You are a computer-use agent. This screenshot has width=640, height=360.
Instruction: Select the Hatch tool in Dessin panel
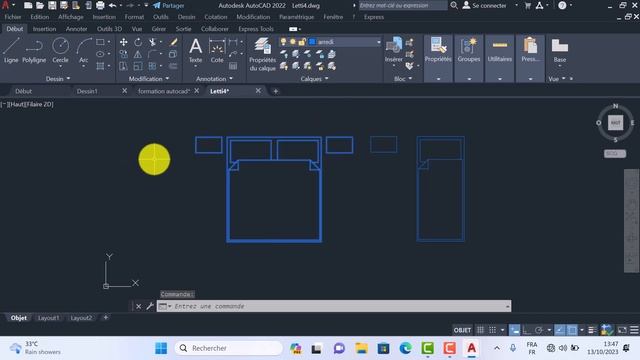(x=100, y=66)
